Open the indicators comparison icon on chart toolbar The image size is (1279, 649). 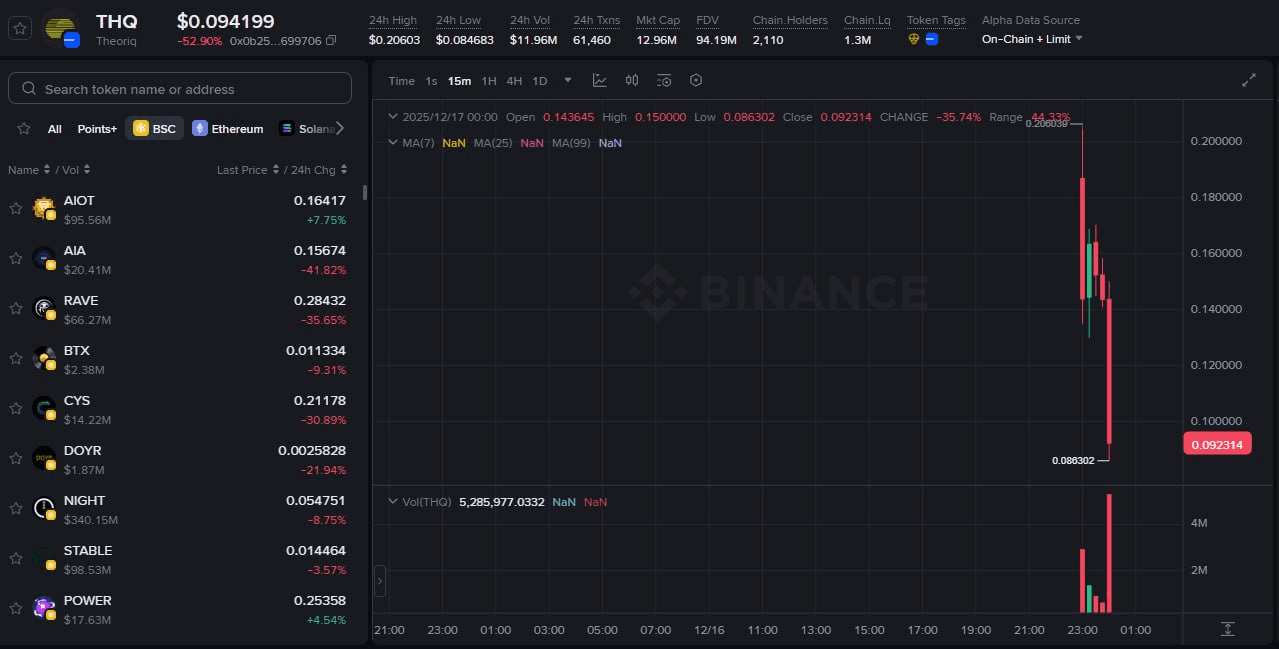[632, 80]
